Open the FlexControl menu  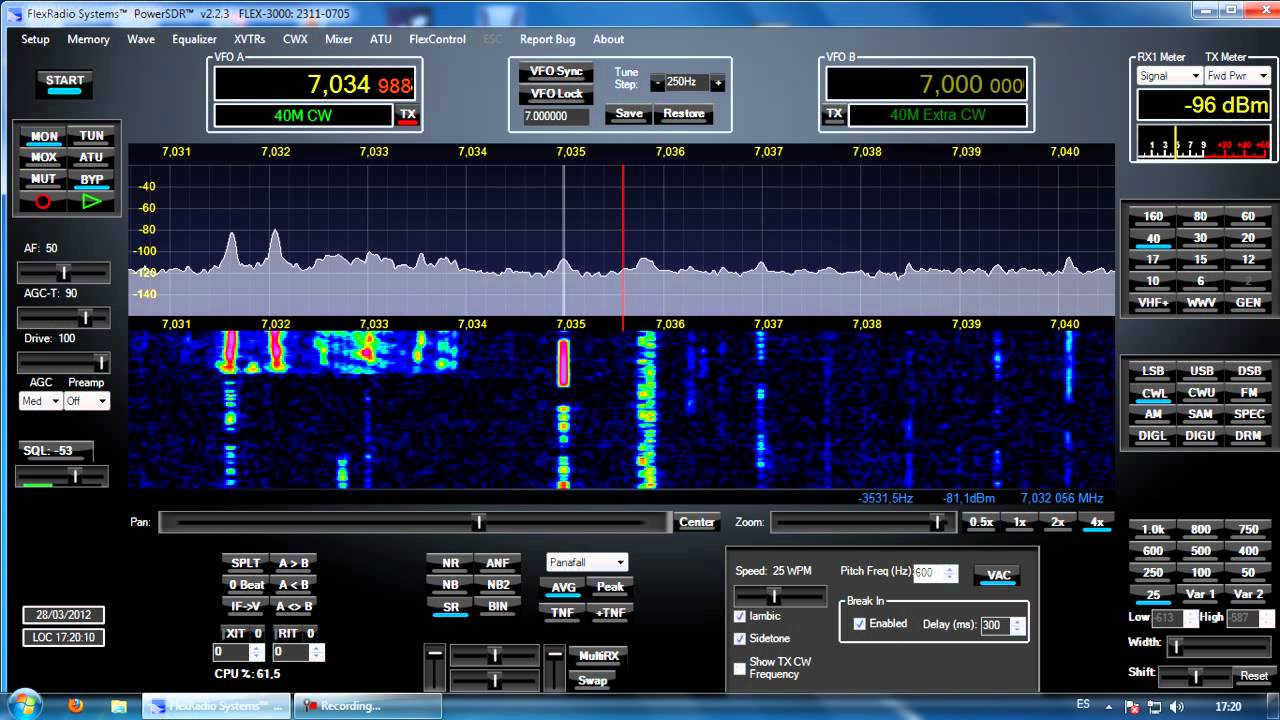point(437,40)
